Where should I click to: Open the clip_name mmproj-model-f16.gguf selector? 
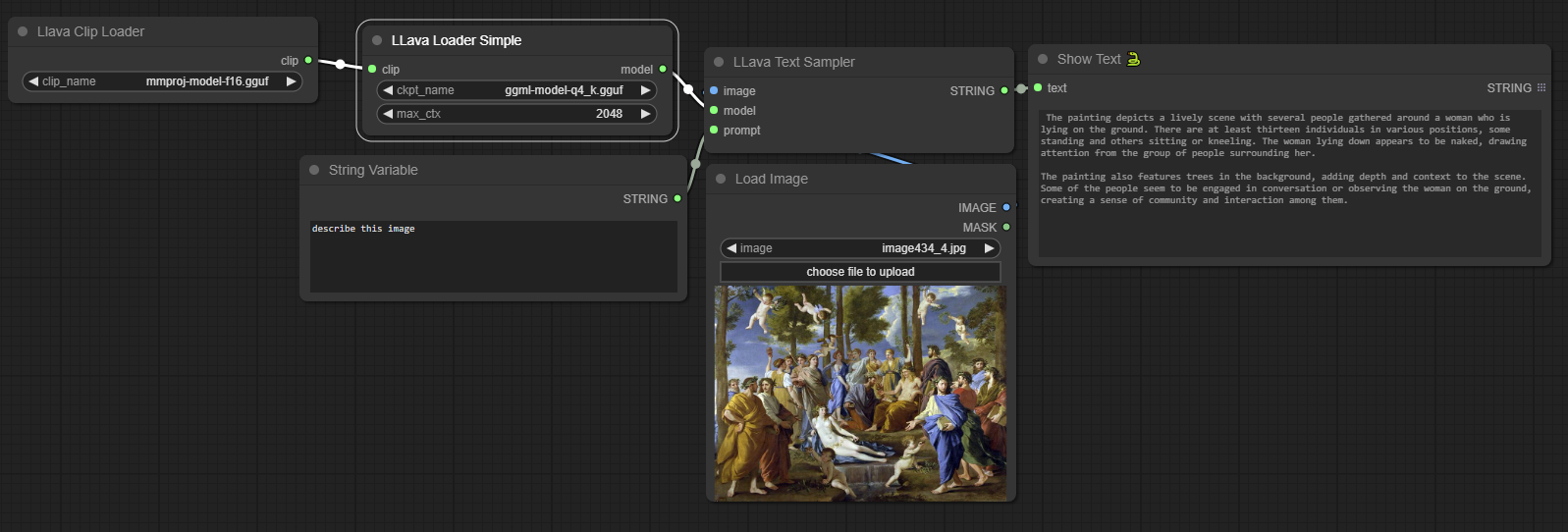coord(163,81)
